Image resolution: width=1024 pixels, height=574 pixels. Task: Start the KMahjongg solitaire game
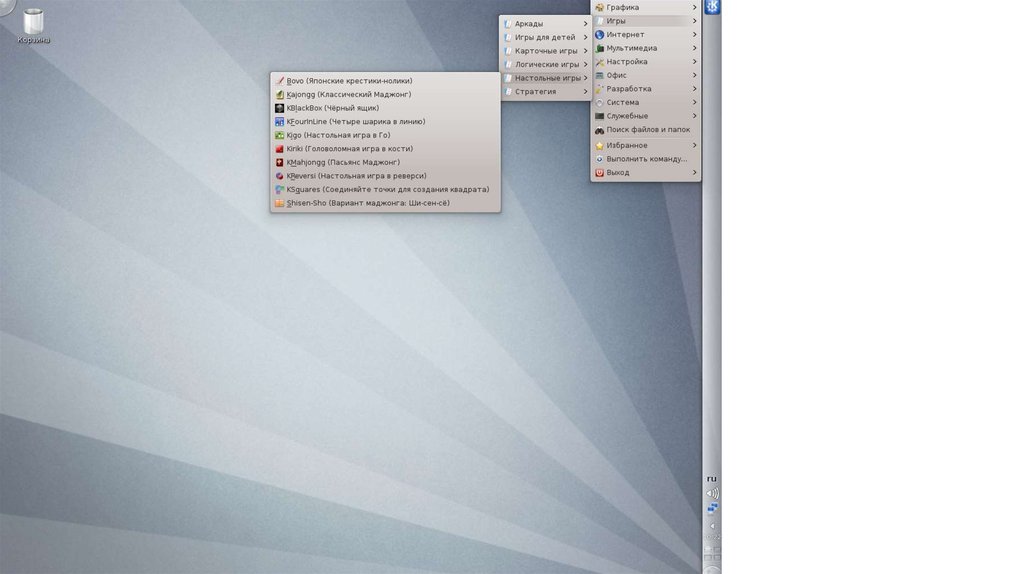tap(342, 162)
